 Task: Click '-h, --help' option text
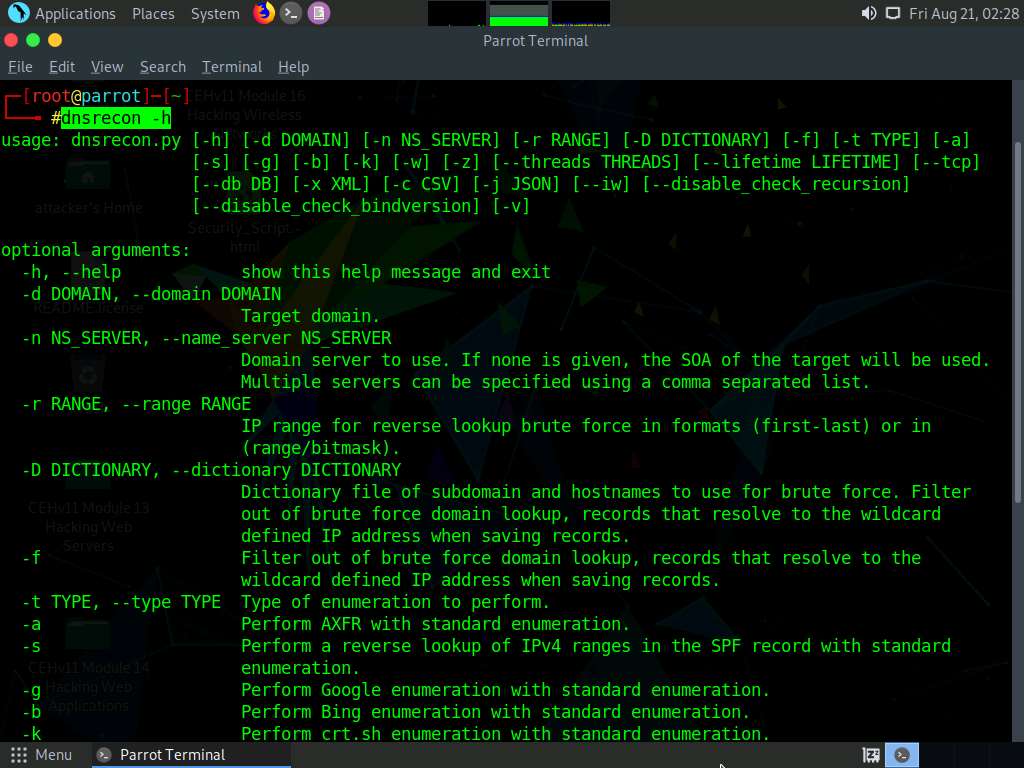click(71, 272)
